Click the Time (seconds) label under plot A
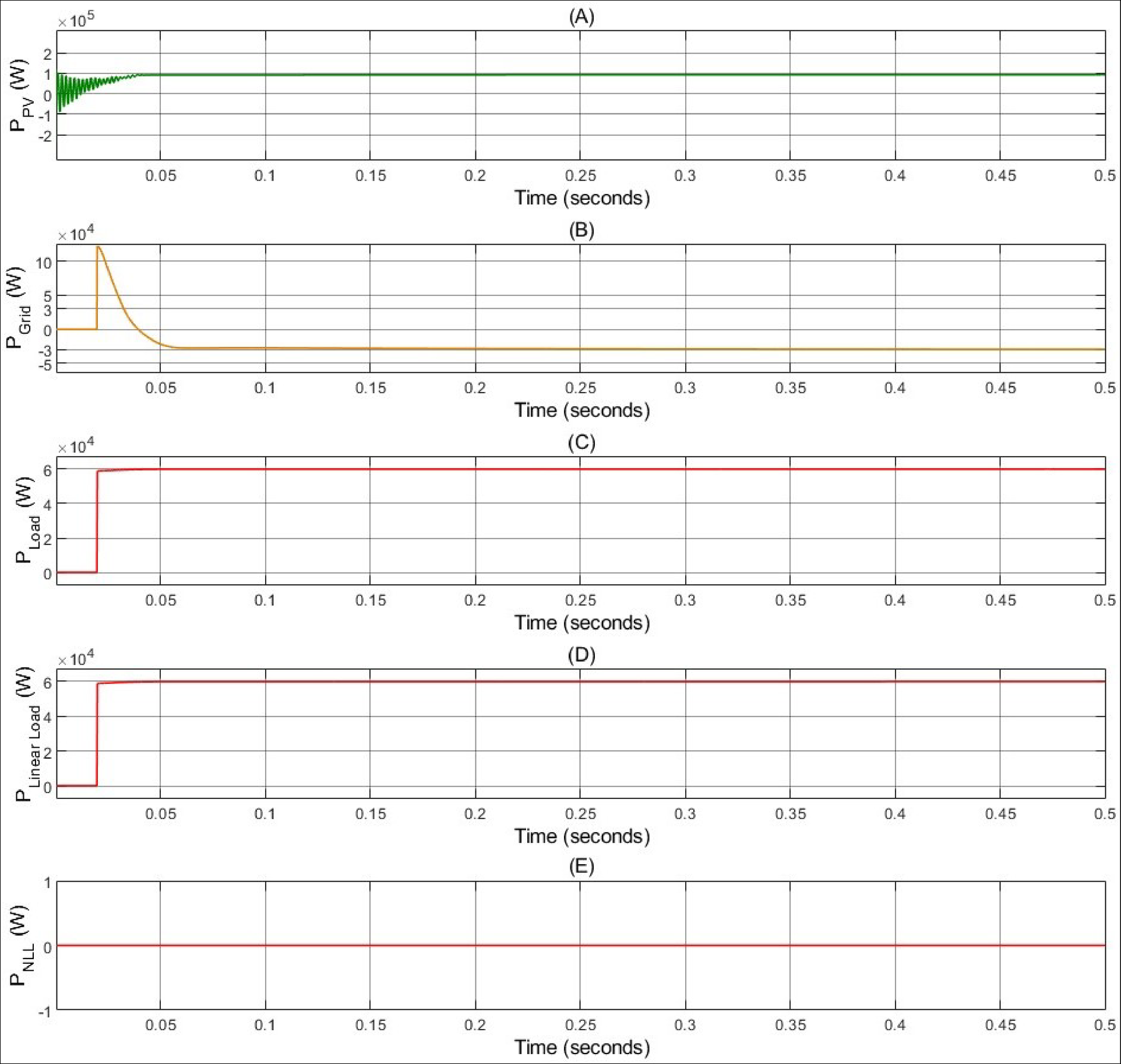The width and height of the screenshot is (1121, 1064). (581, 198)
